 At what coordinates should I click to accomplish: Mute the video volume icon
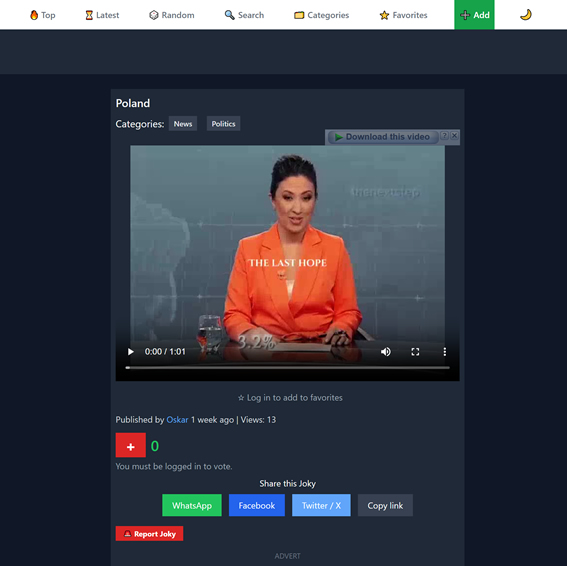386,352
